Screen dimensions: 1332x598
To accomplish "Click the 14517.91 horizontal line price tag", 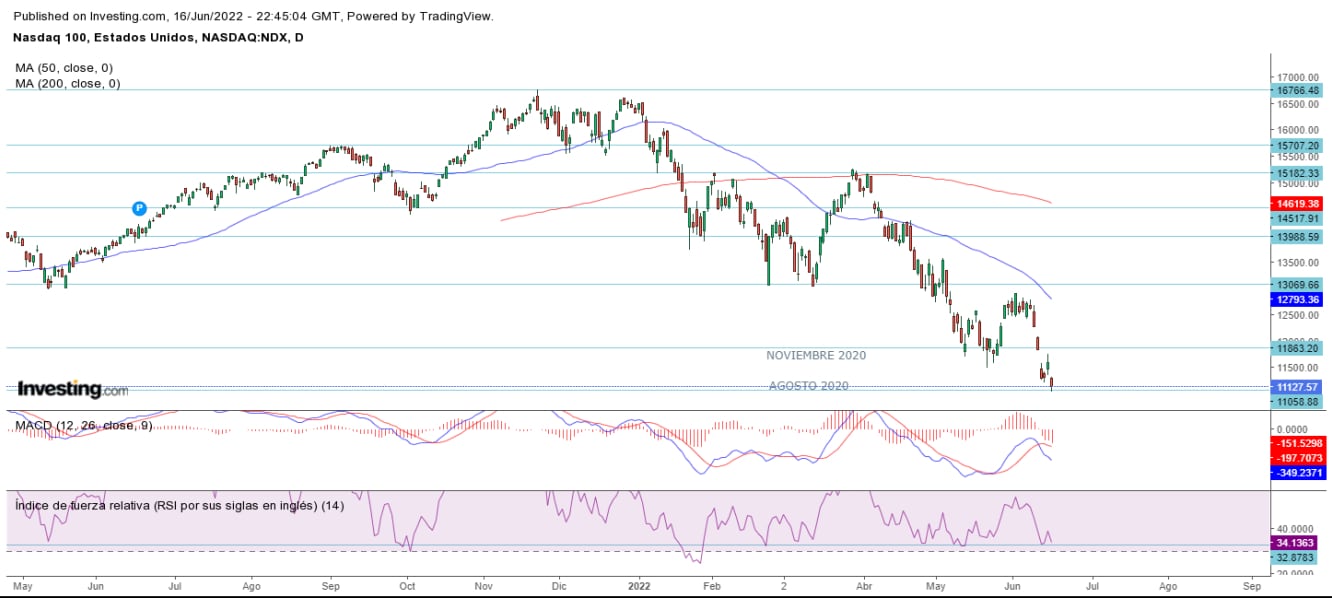I will (x=1296, y=218).
